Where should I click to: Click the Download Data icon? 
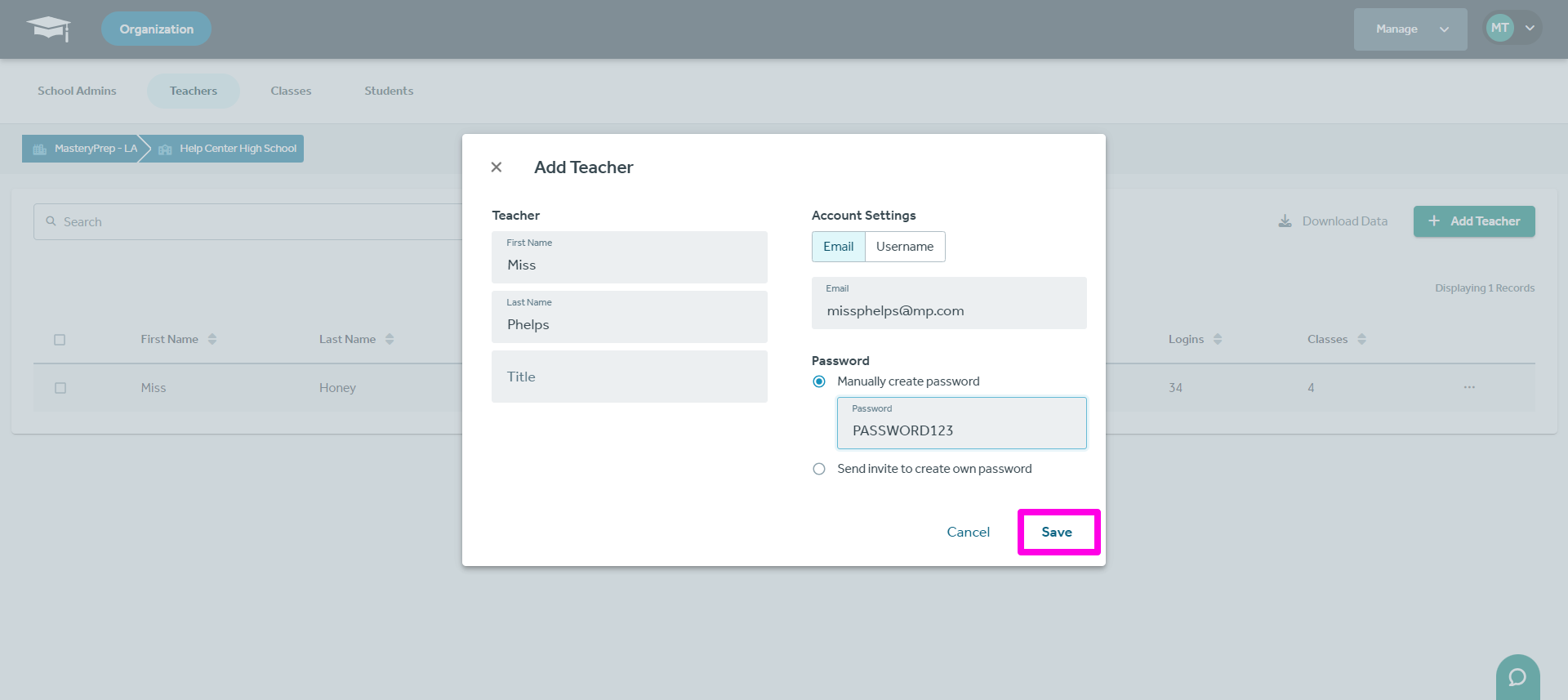pos(1285,221)
